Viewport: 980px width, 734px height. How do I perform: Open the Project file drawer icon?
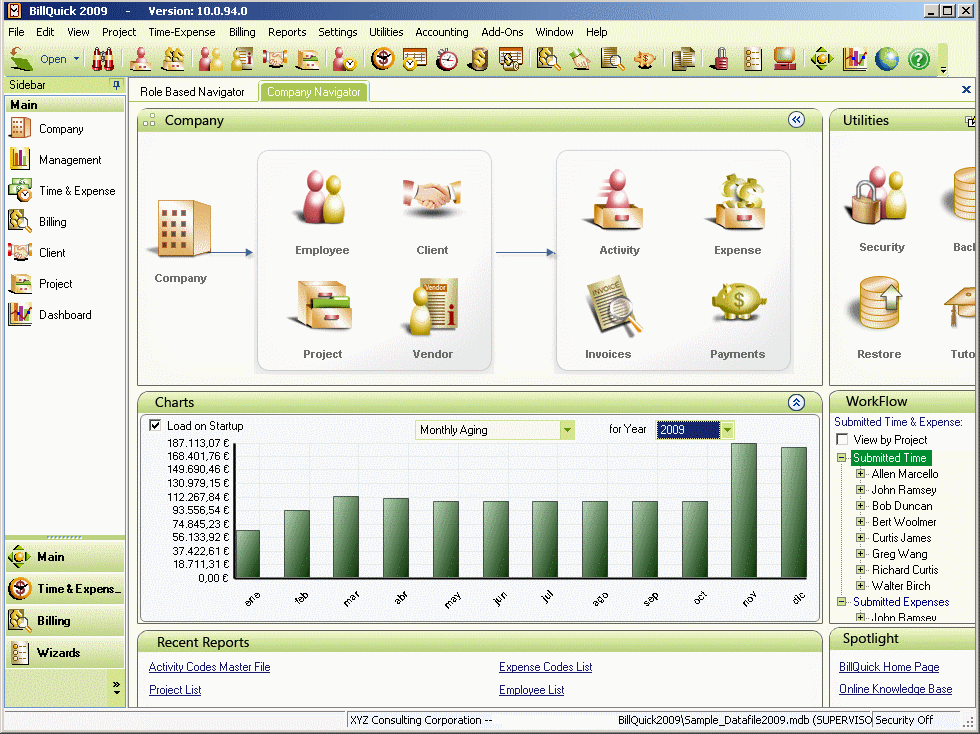point(322,306)
